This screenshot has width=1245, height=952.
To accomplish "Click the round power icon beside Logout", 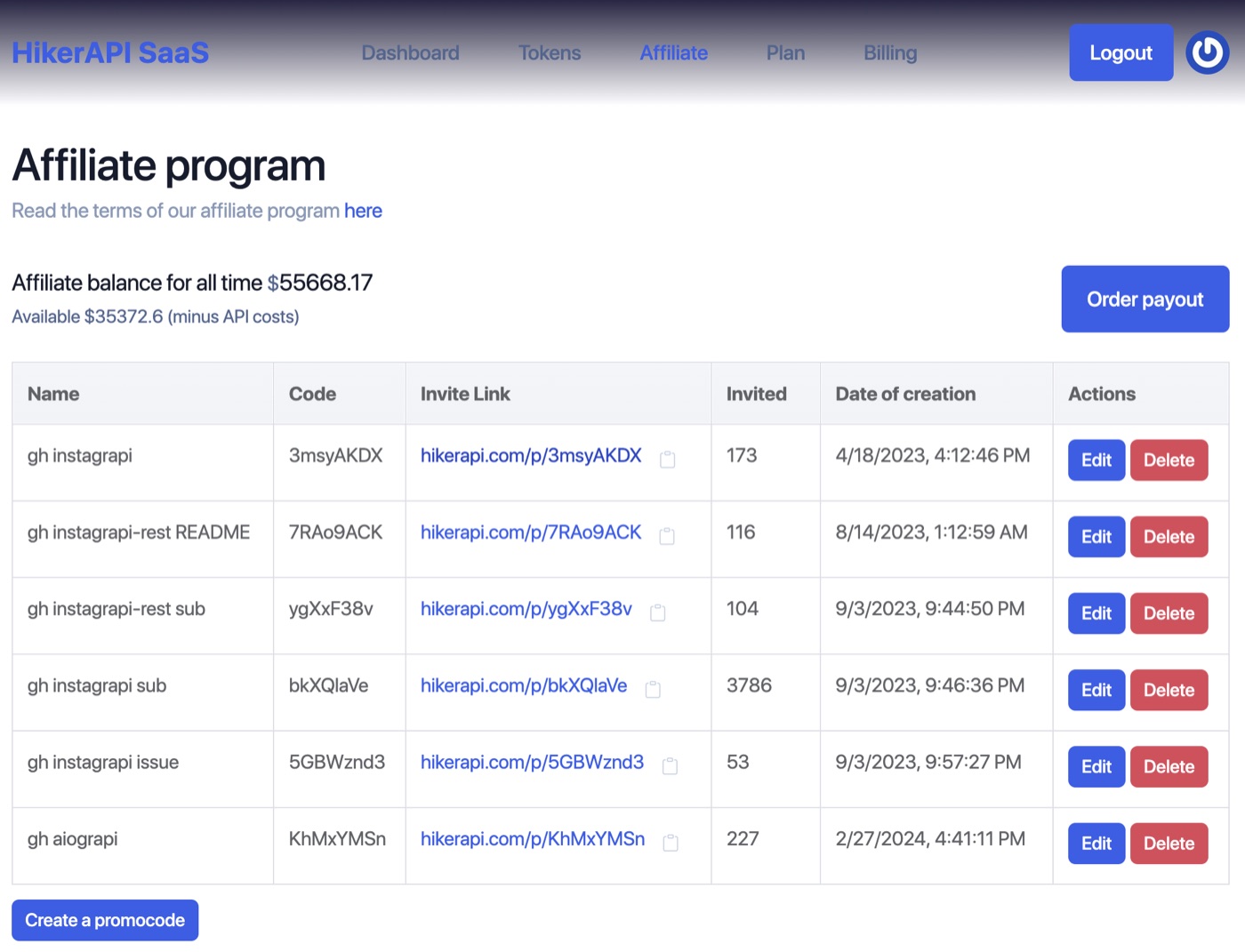I will (x=1208, y=52).
